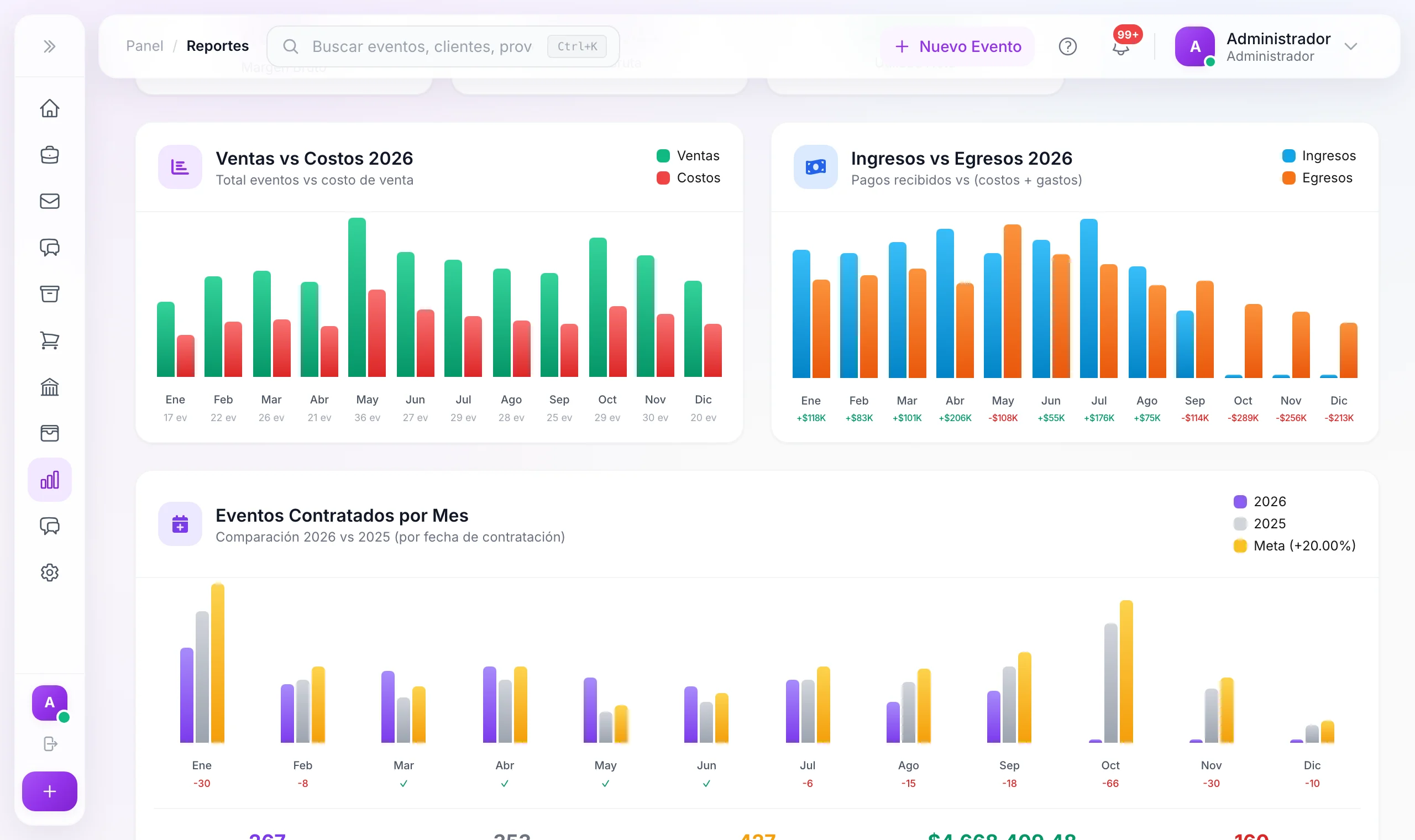
Task: Click the Meta (+20.00%) yellow swatch
Action: pyautogui.click(x=1240, y=545)
